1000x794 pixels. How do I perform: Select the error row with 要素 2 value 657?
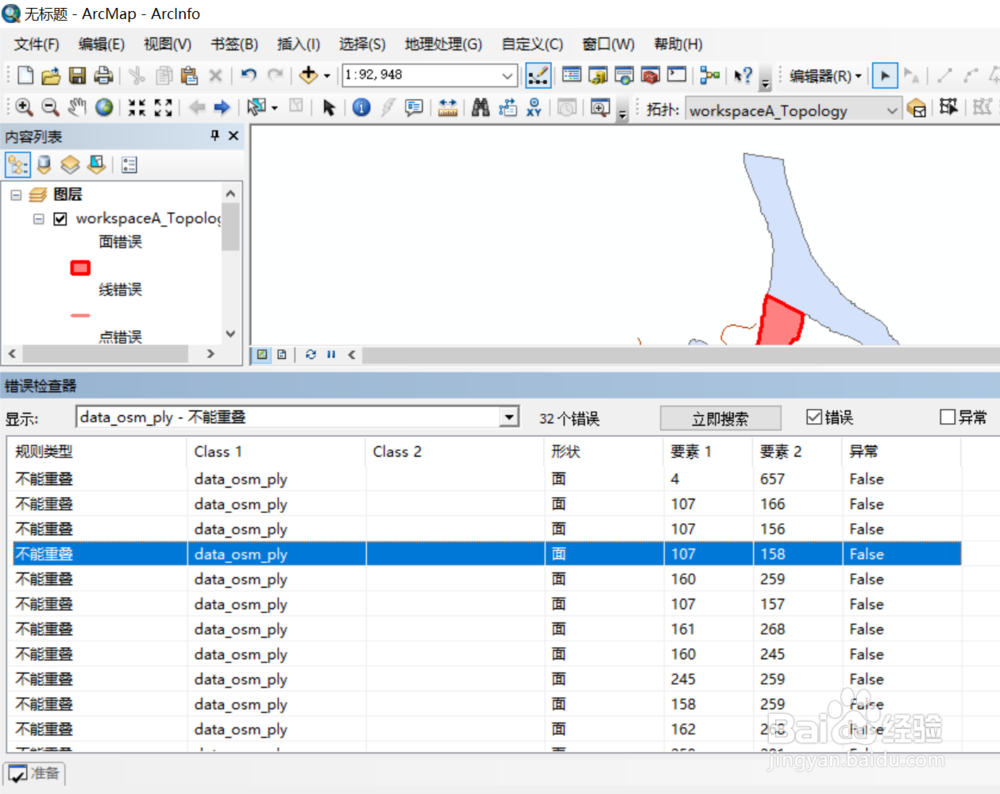487,479
